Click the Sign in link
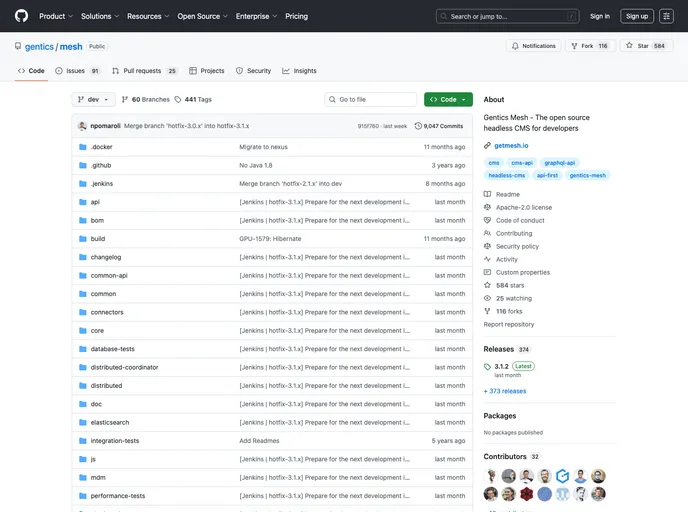 pyautogui.click(x=600, y=16)
